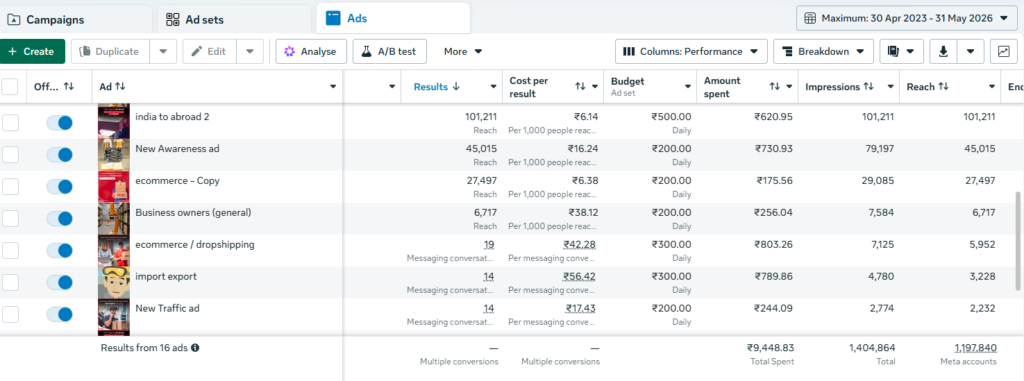Click the 1,404,864 total impressions value
1024x381 pixels.
pyautogui.click(x=872, y=348)
